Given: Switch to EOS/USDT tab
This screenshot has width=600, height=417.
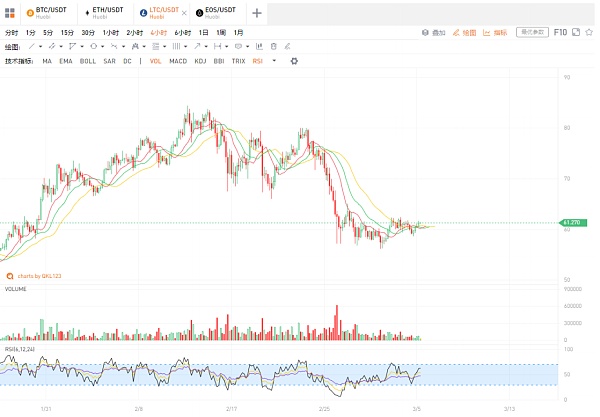Looking at the screenshot, I should [216, 13].
